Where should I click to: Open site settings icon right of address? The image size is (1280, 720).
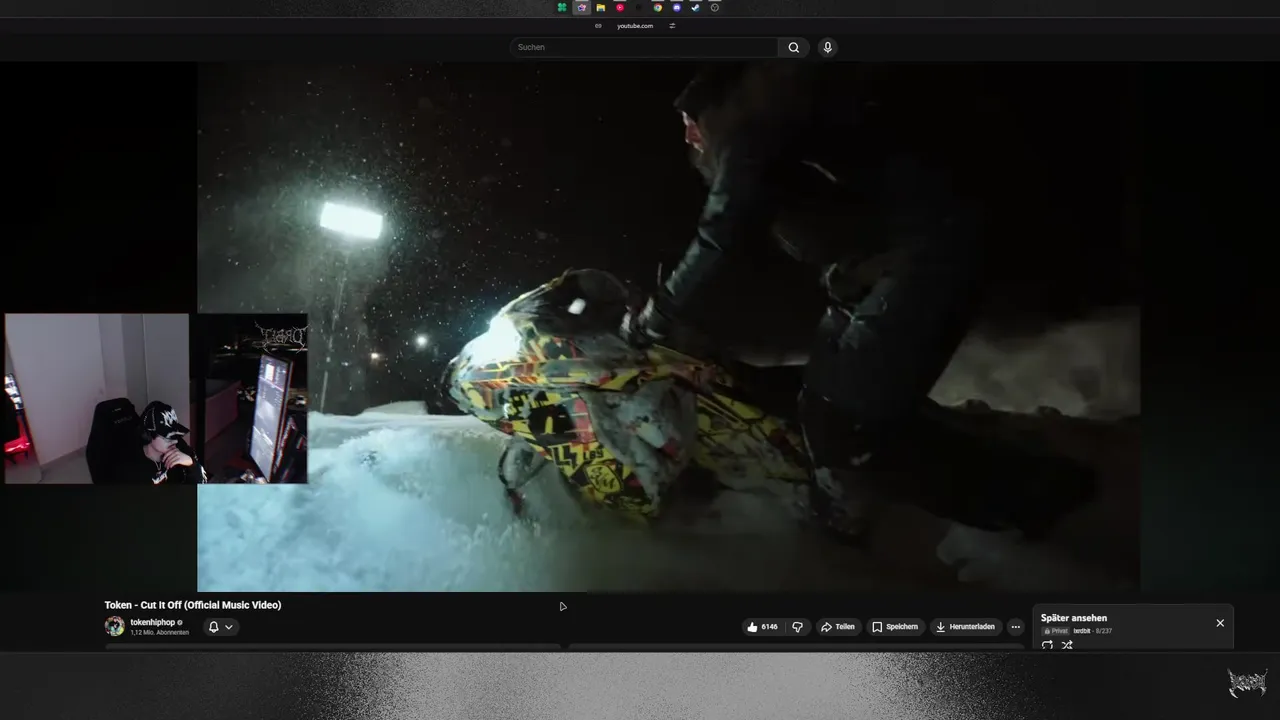click(x=672, y=26)
